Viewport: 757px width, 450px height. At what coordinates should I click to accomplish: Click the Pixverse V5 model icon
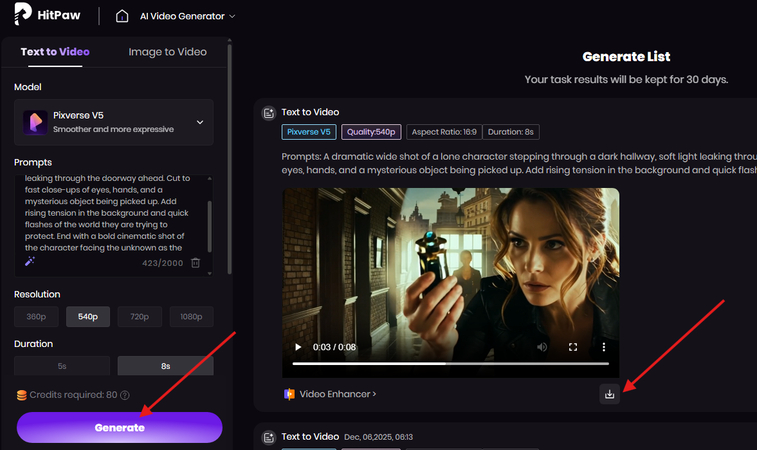click(35, 122)
